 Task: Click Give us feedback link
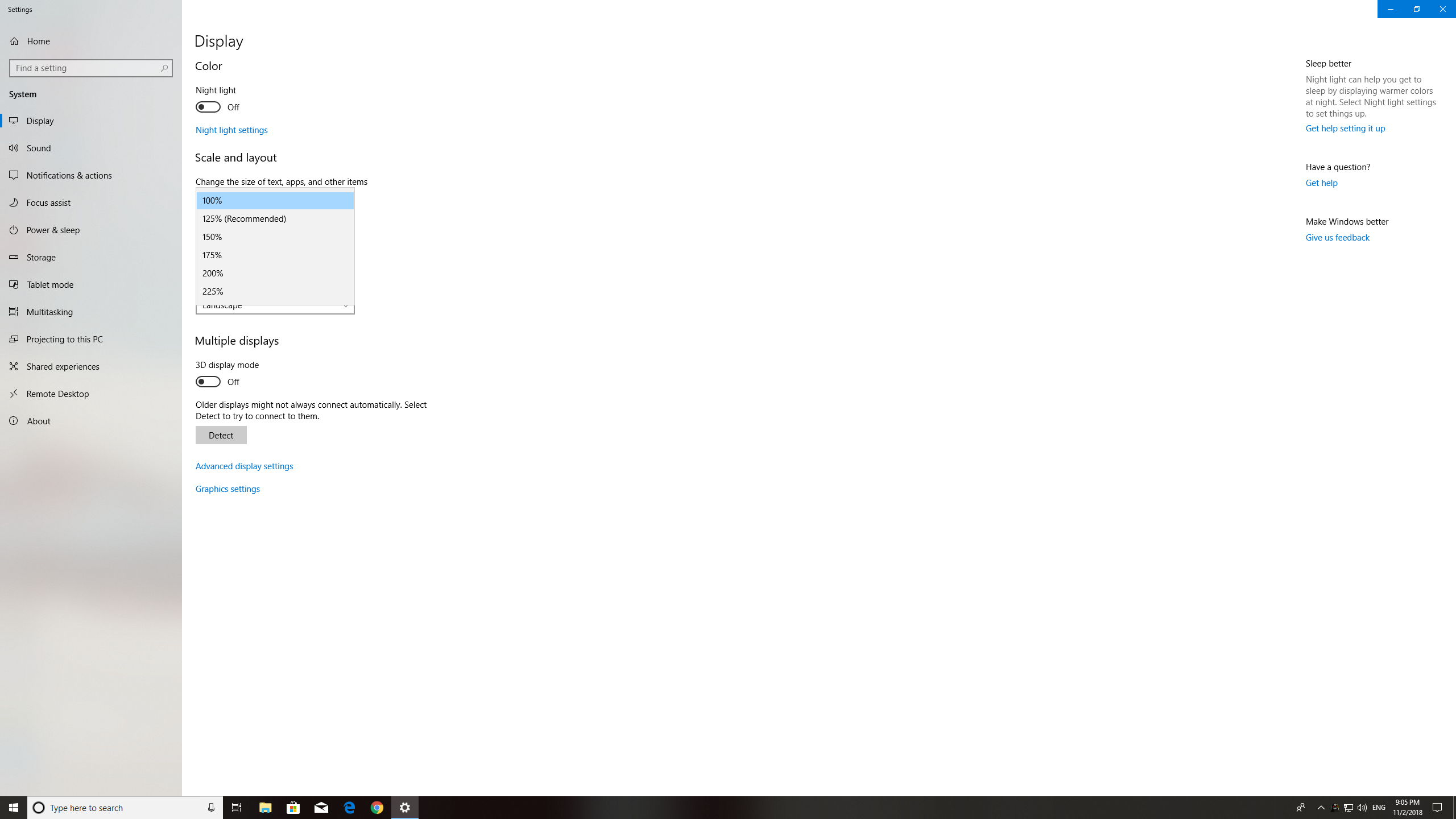click(1337, 238)
